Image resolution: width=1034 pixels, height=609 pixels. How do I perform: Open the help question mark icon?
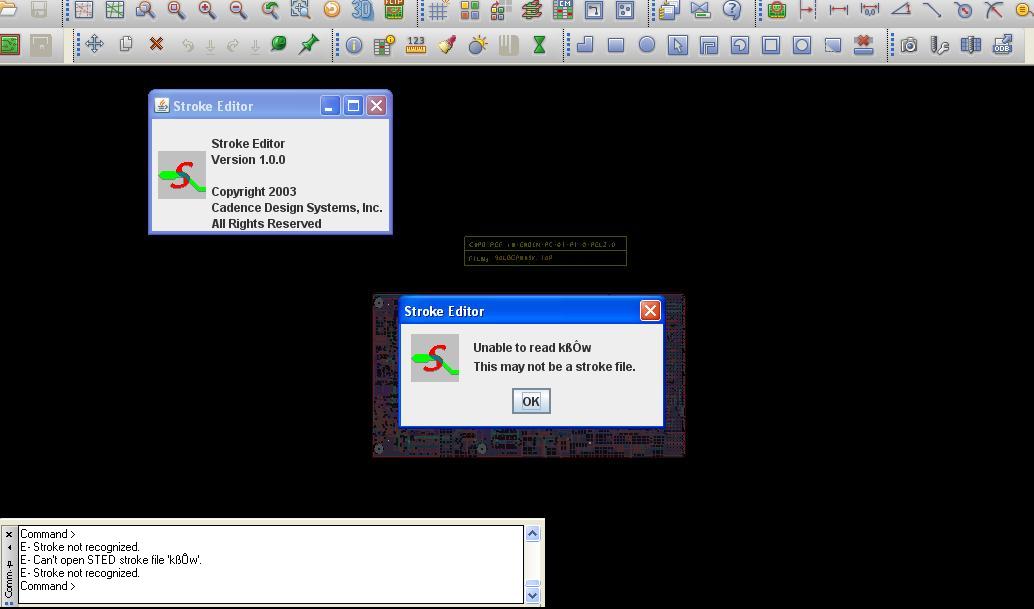coord(732,11)
